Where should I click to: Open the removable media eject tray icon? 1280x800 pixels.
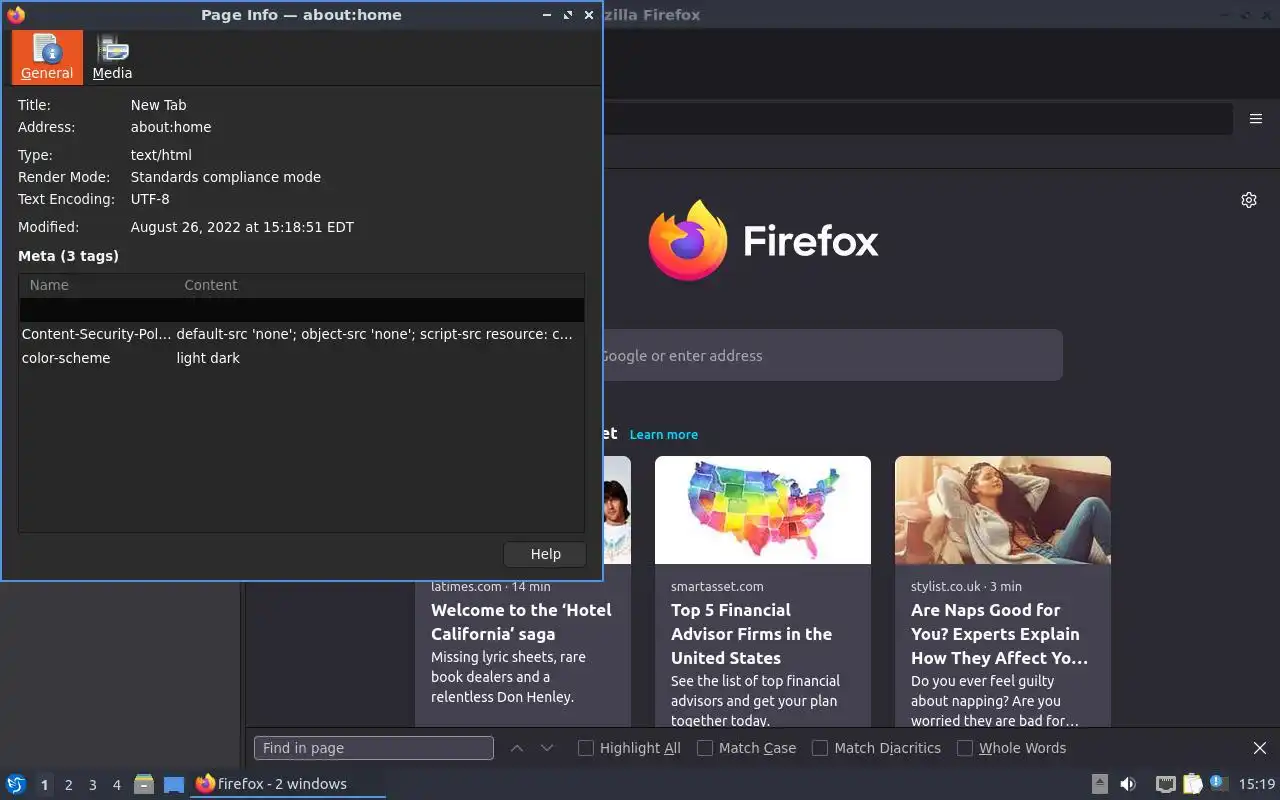point(1099,784)
